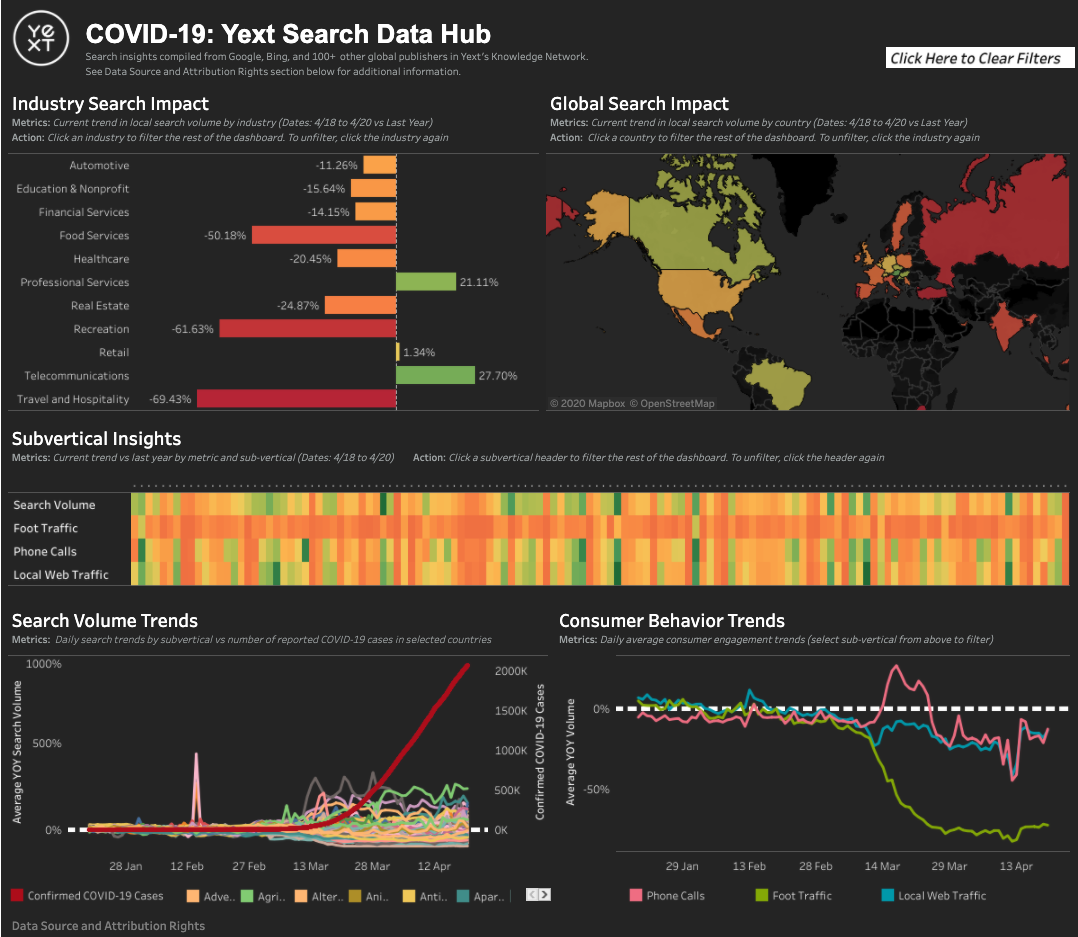Click the Telecommunications green bar

(435, 375)
